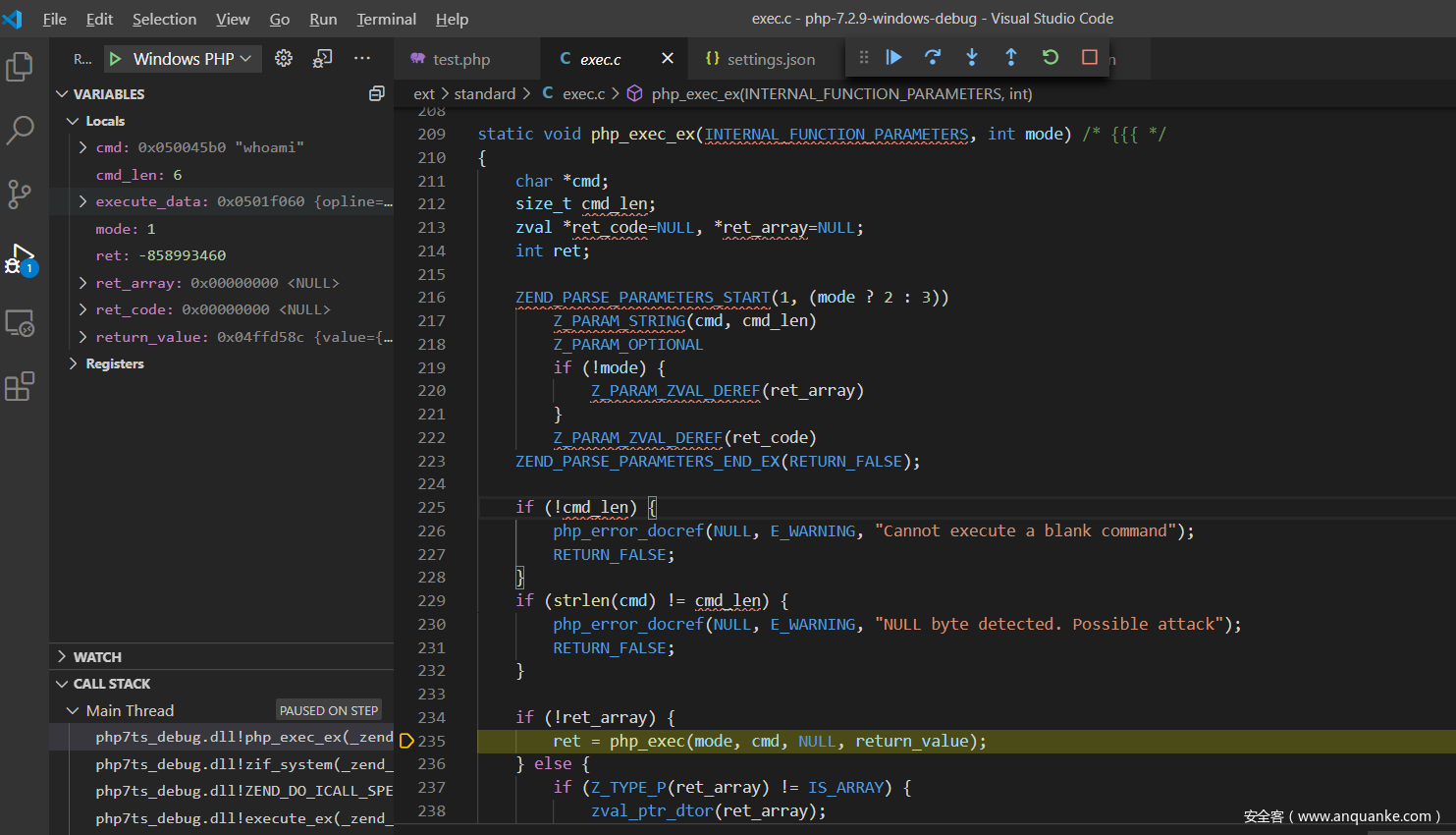Expand the execute_data variable

pos(83,201)
